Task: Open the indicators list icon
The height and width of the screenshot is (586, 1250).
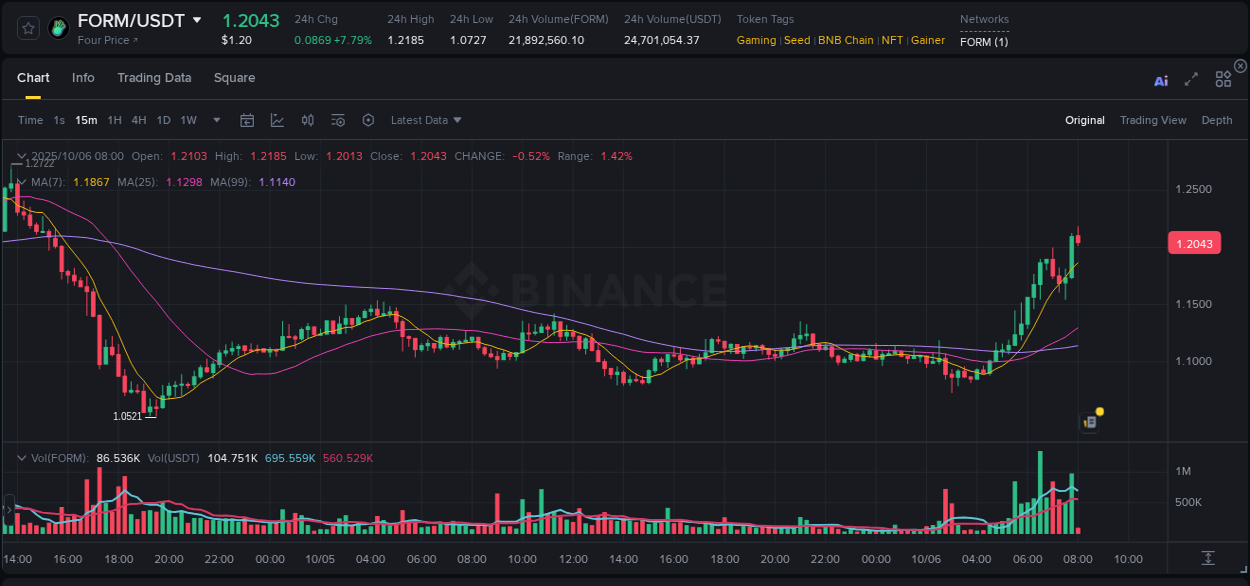Action: click(x=338, y=120)
